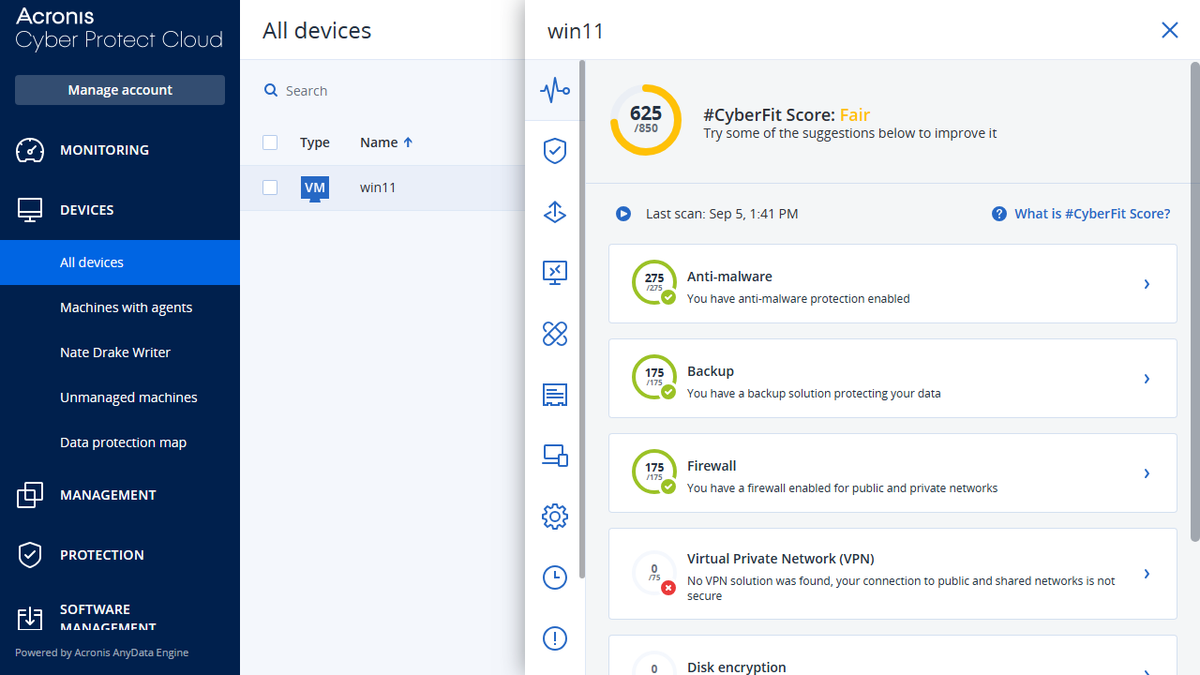1200x675 pixels.
Task: Expand the Firewall recommendation row
Action: point(1146,473)
